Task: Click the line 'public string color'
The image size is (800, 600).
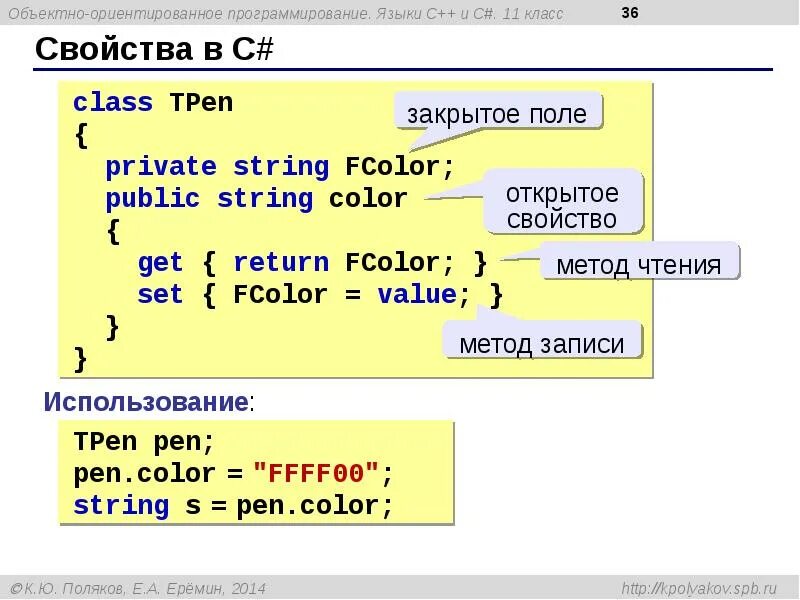Action: coord(257,199)
